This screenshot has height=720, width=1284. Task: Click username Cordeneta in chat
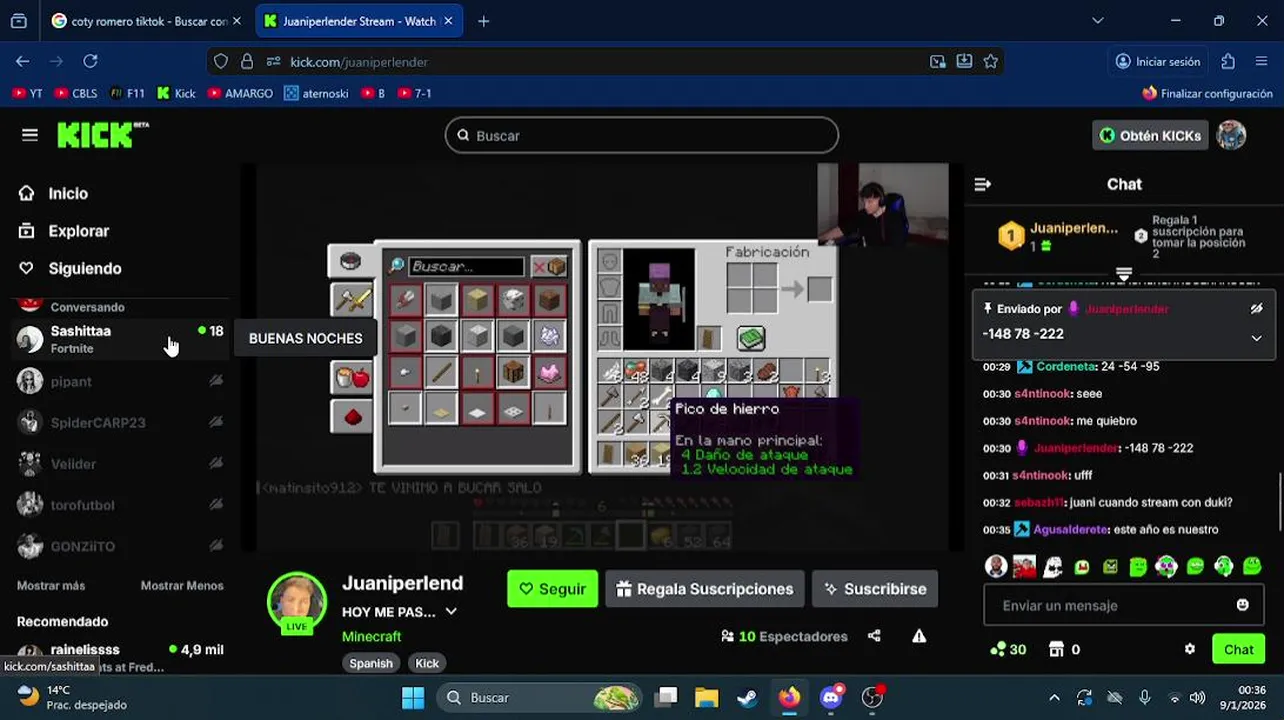(x=1067, y=366)
